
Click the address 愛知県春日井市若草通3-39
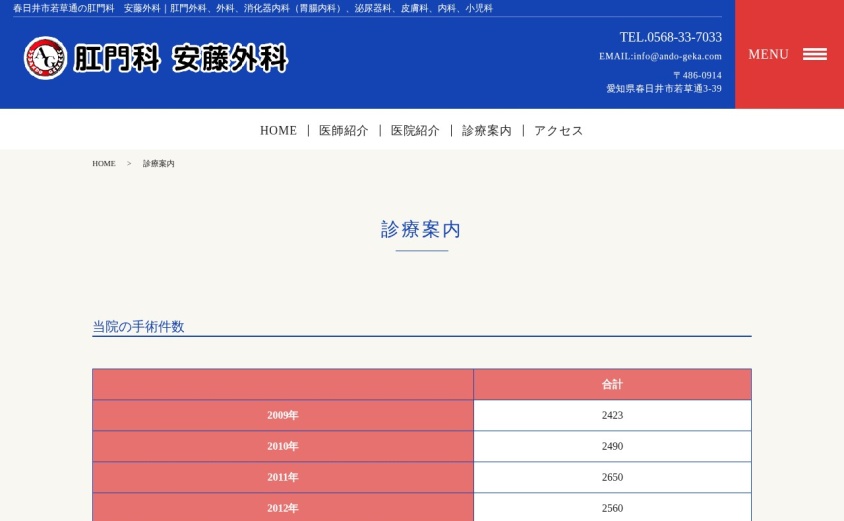click(x=664, y=88)
